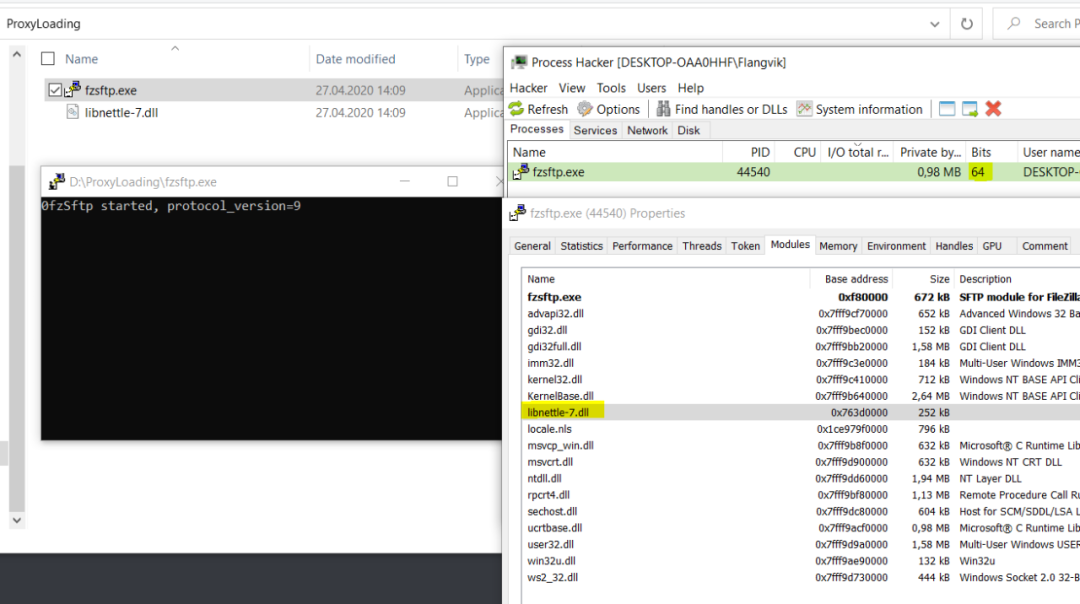The width and height of the screenshot is (1080, 604).
Task: Click libnettle-7.dll file icon in Explorer
Action: 72,112
